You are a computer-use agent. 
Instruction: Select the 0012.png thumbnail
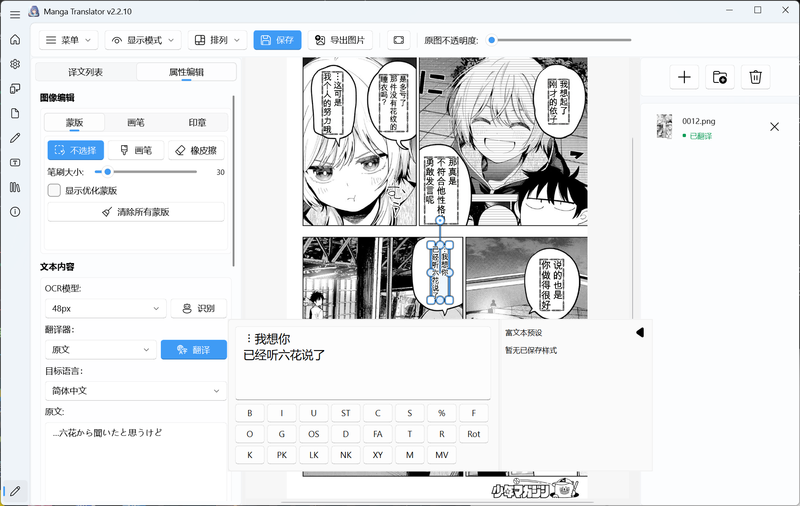[x=664, y=126]
